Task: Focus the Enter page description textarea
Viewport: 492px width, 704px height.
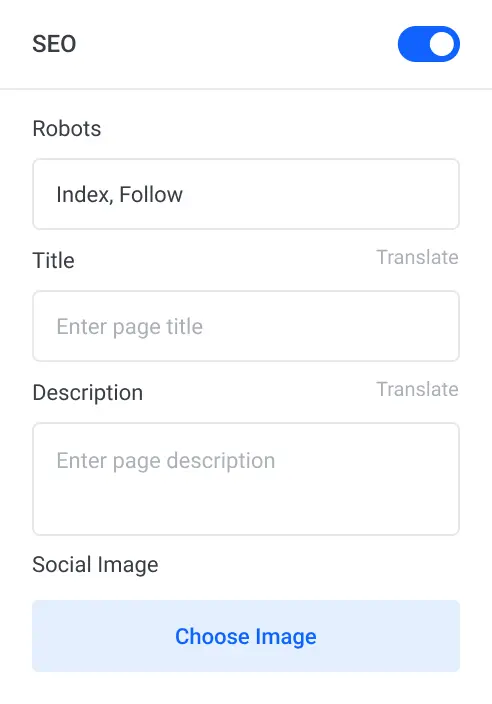Action: 246,479
